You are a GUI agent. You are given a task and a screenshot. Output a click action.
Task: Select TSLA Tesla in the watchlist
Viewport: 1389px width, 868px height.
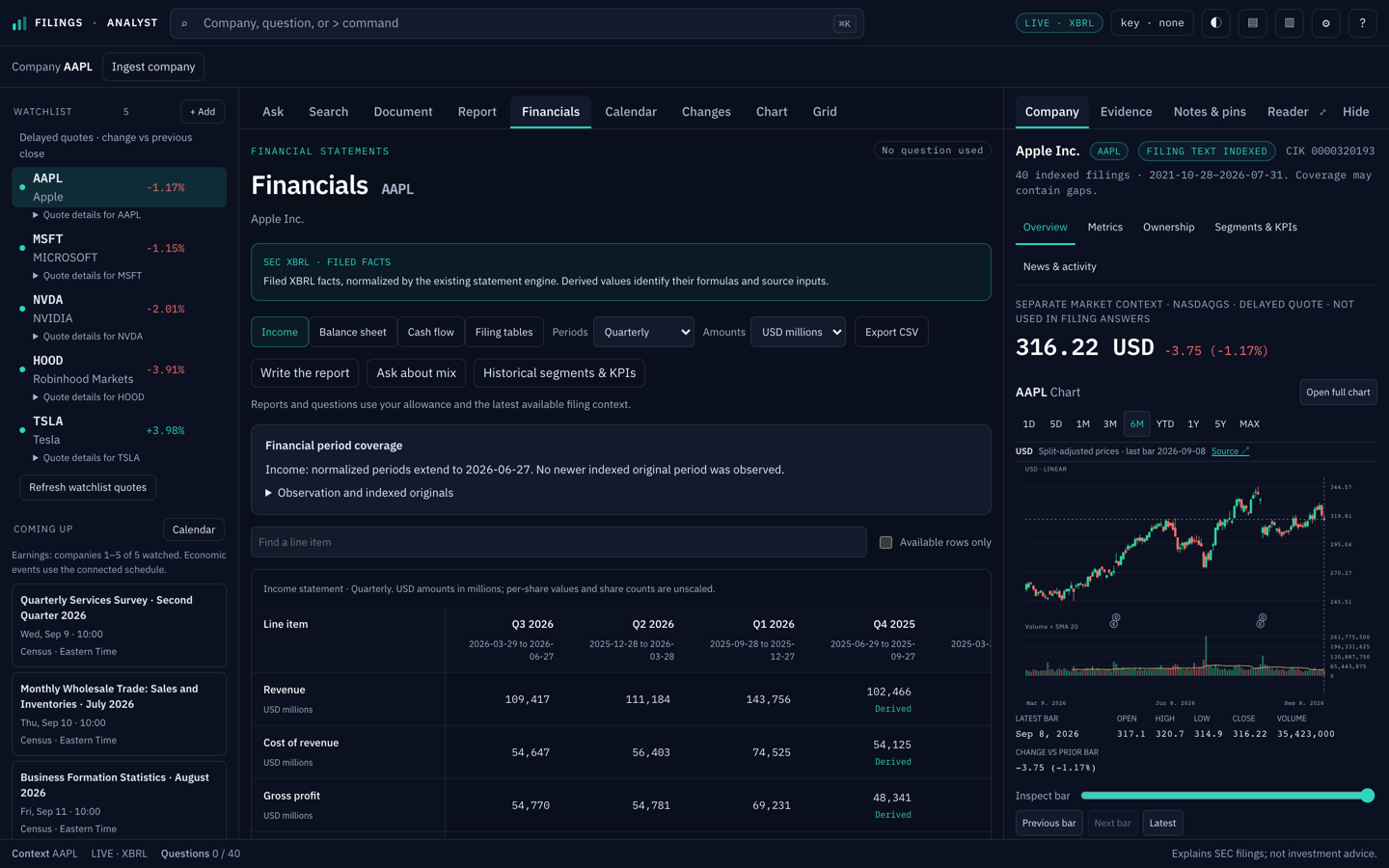point(119,430)
